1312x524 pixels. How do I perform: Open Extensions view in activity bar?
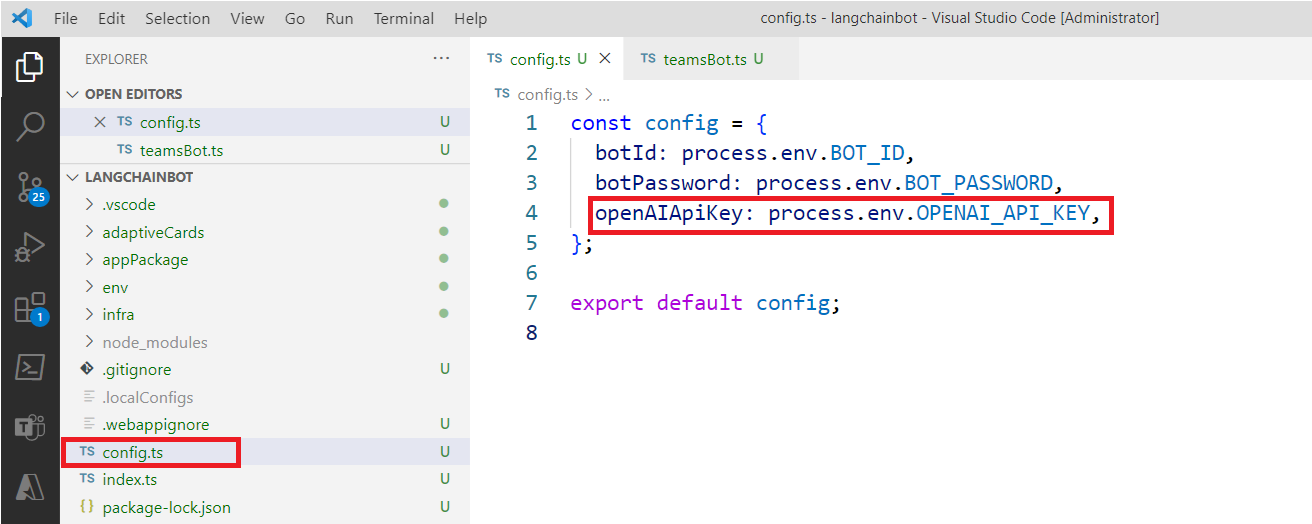(30, 308)
